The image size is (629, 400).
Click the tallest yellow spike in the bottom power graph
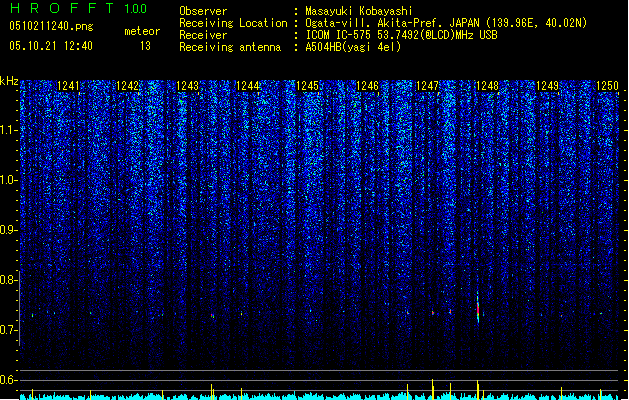click(x=432, y=389)
